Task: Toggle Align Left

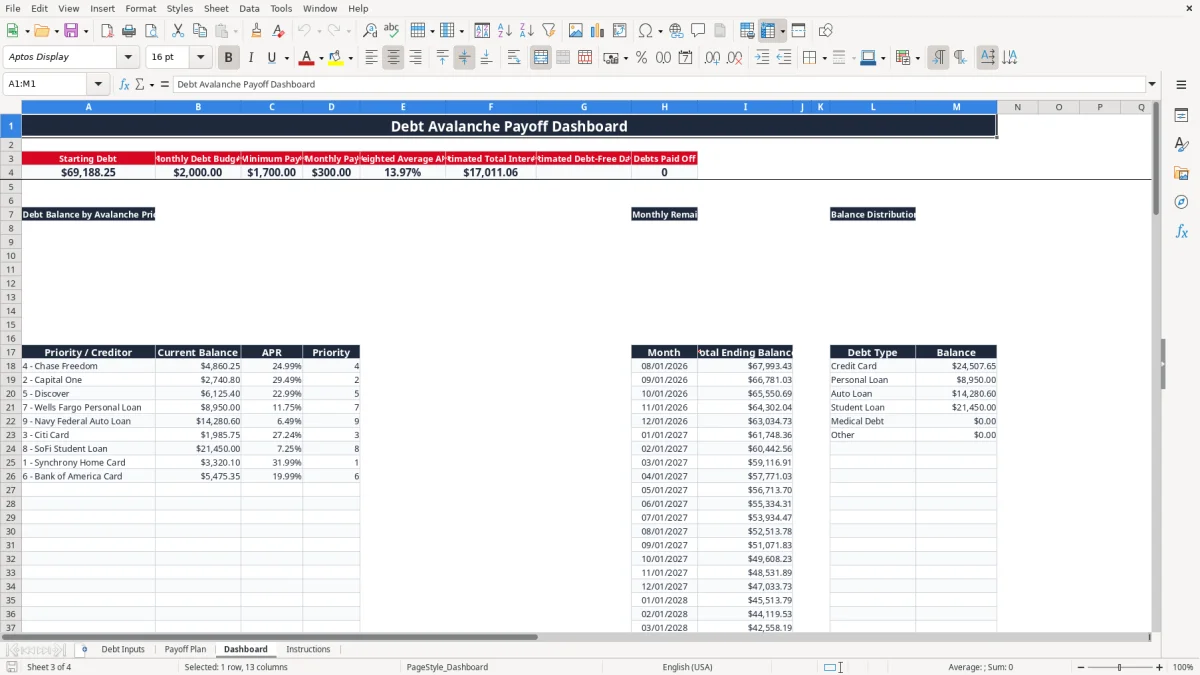Action: tap(371, 58)
